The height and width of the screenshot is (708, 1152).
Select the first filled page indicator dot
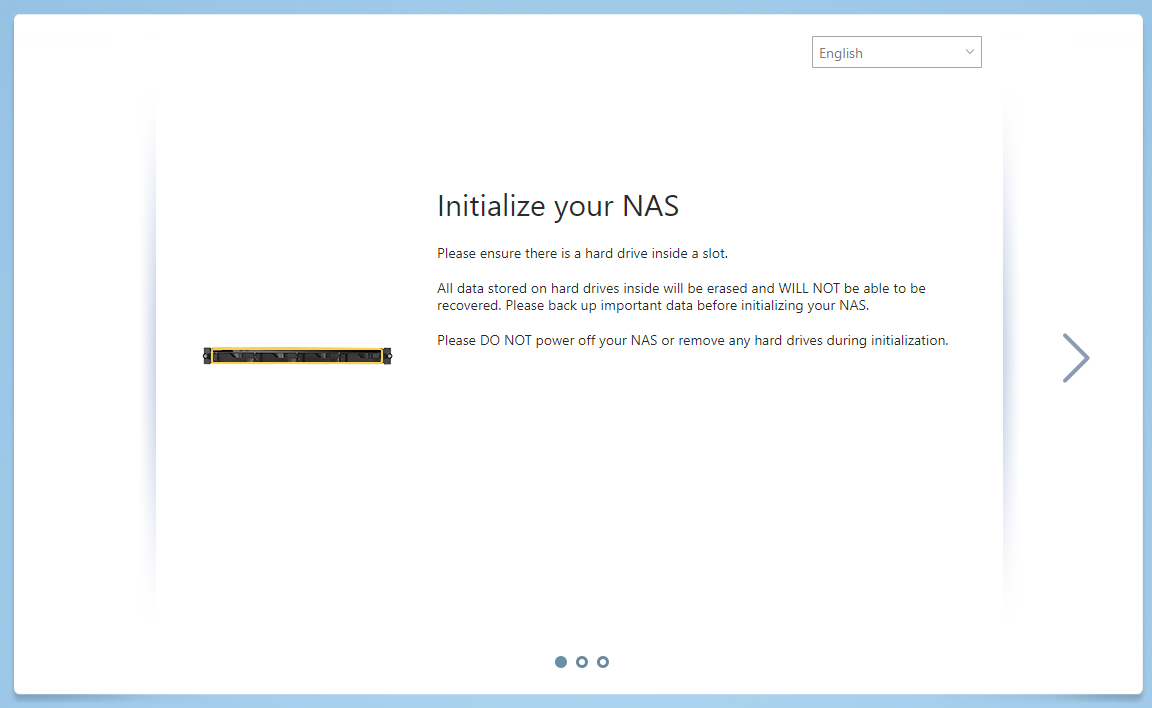click(561, 662)
